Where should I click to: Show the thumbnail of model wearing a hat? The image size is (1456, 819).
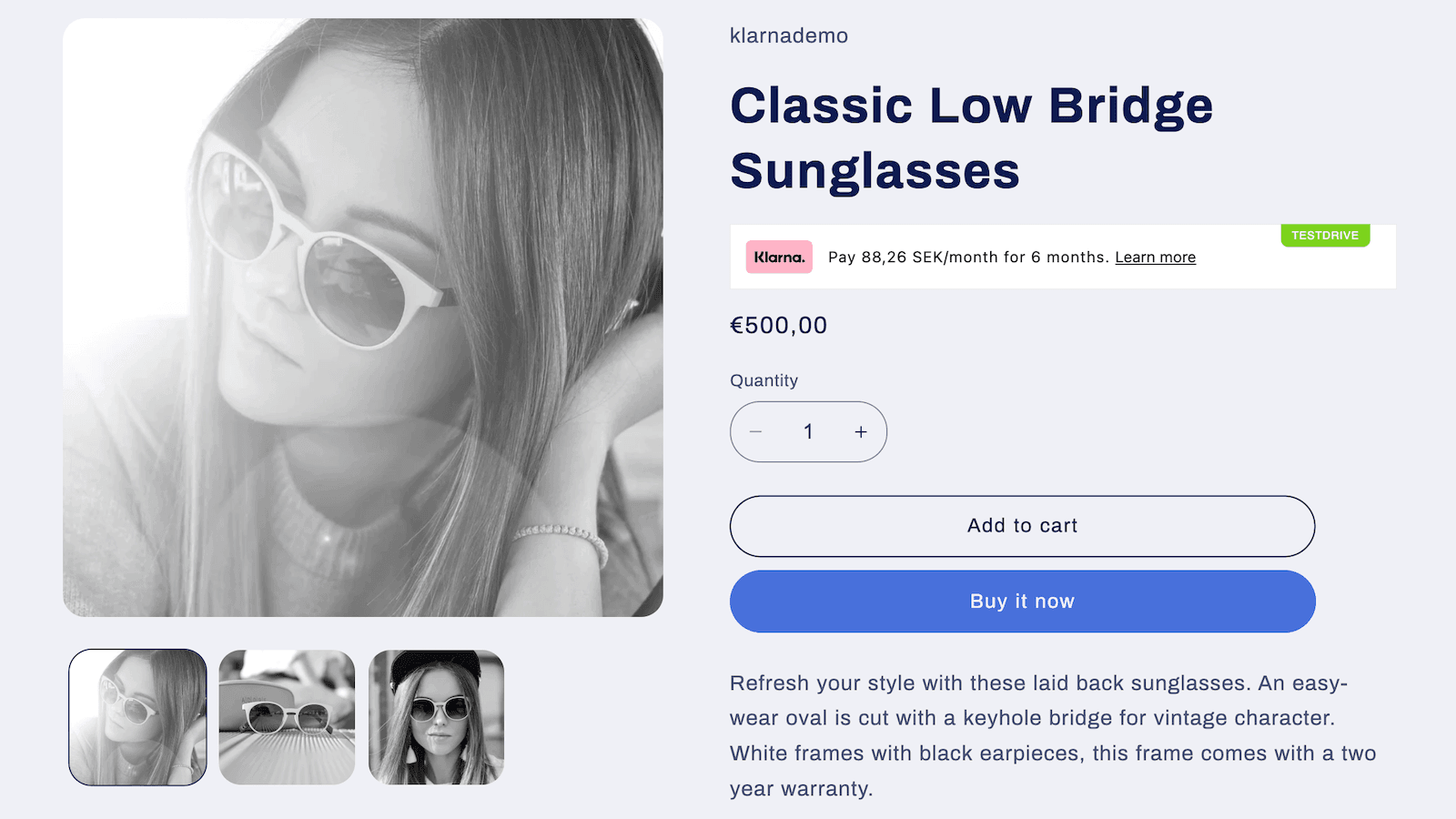436,716
